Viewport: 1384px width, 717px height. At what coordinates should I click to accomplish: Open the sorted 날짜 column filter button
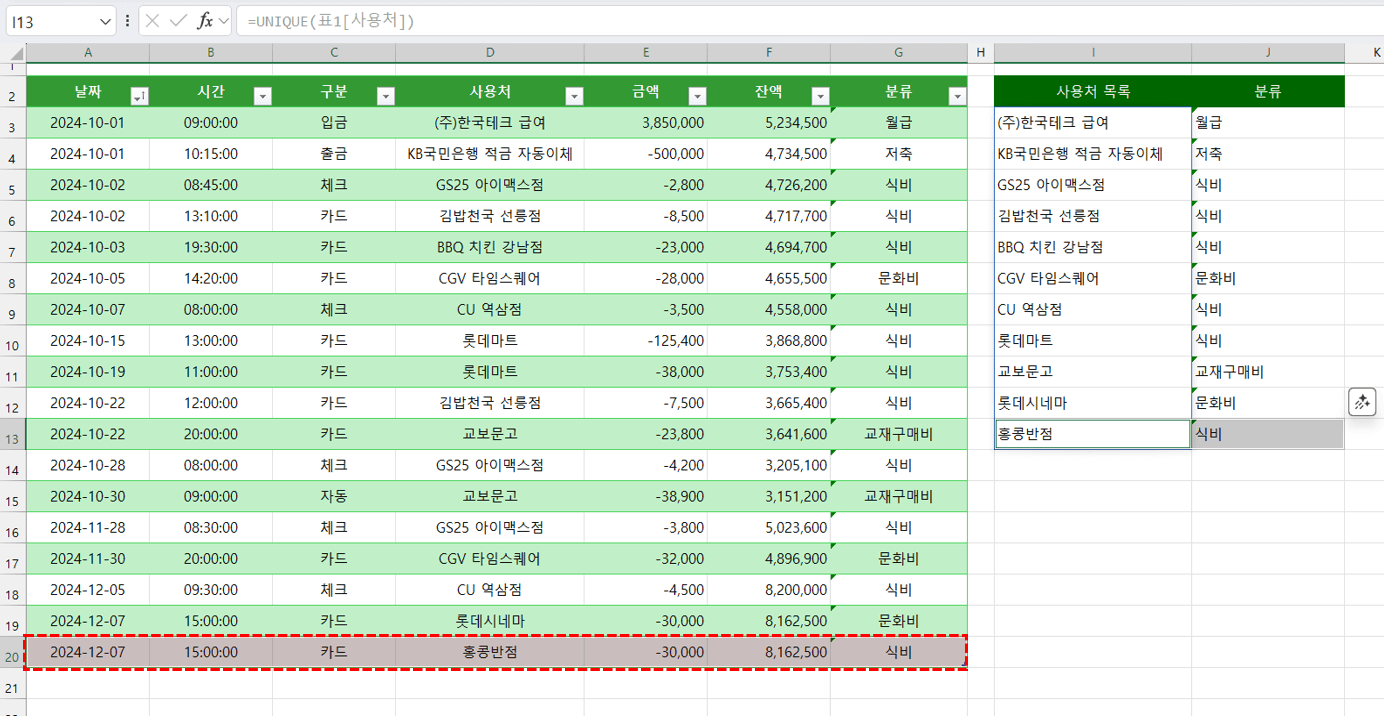[139, 96]
